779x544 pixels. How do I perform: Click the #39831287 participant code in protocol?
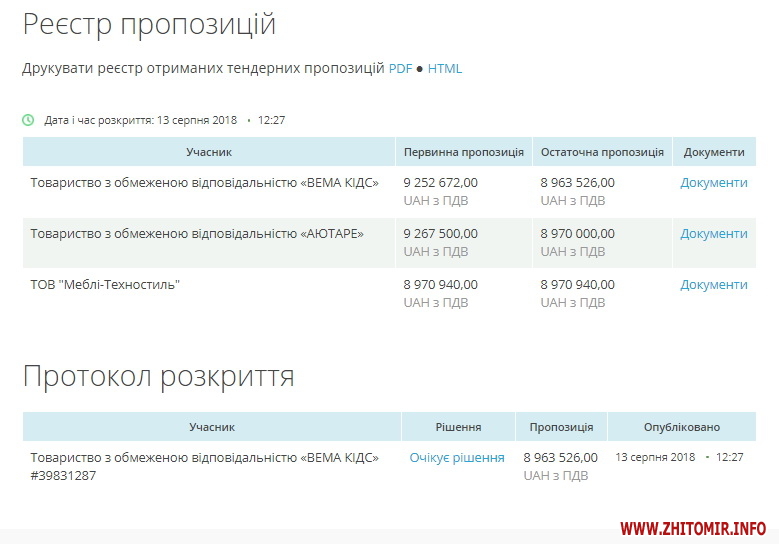tap(63, 476)
